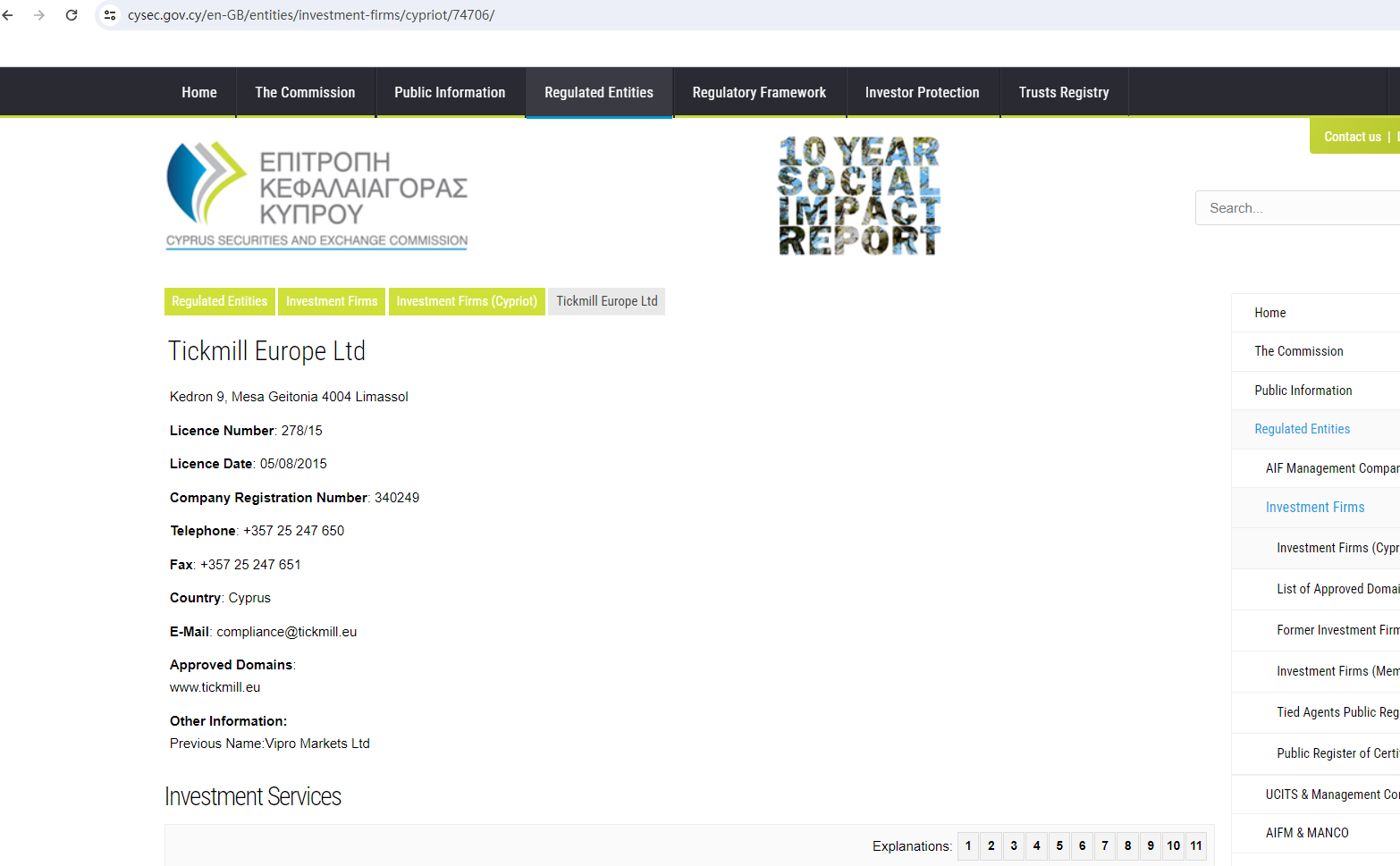Click the CySEC logo
This screenshot has height=866, width=1400.
pos(317,195)
